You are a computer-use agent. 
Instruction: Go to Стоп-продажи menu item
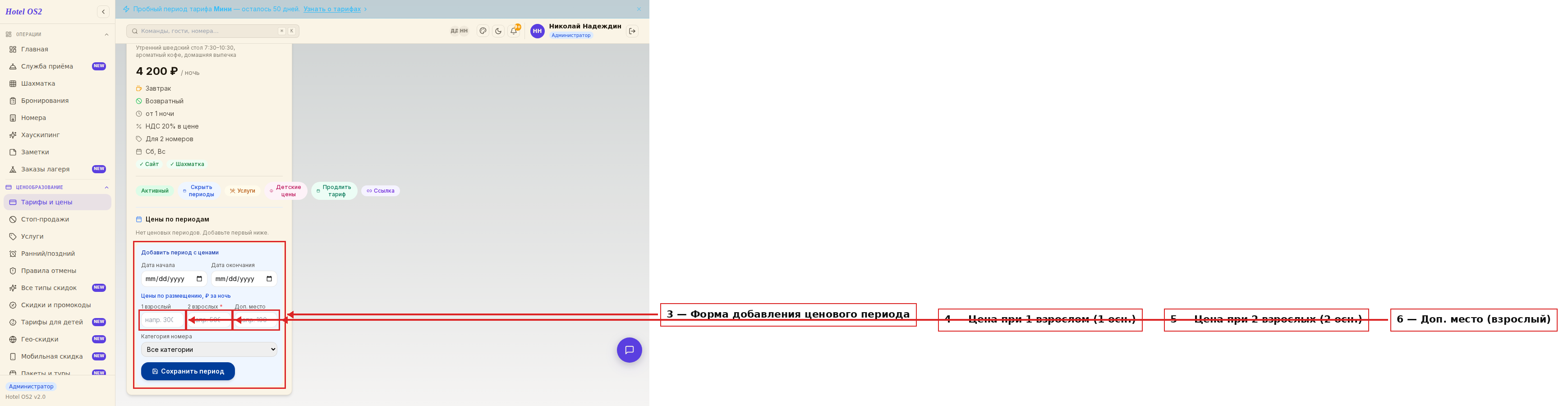[x=57, y=219]
